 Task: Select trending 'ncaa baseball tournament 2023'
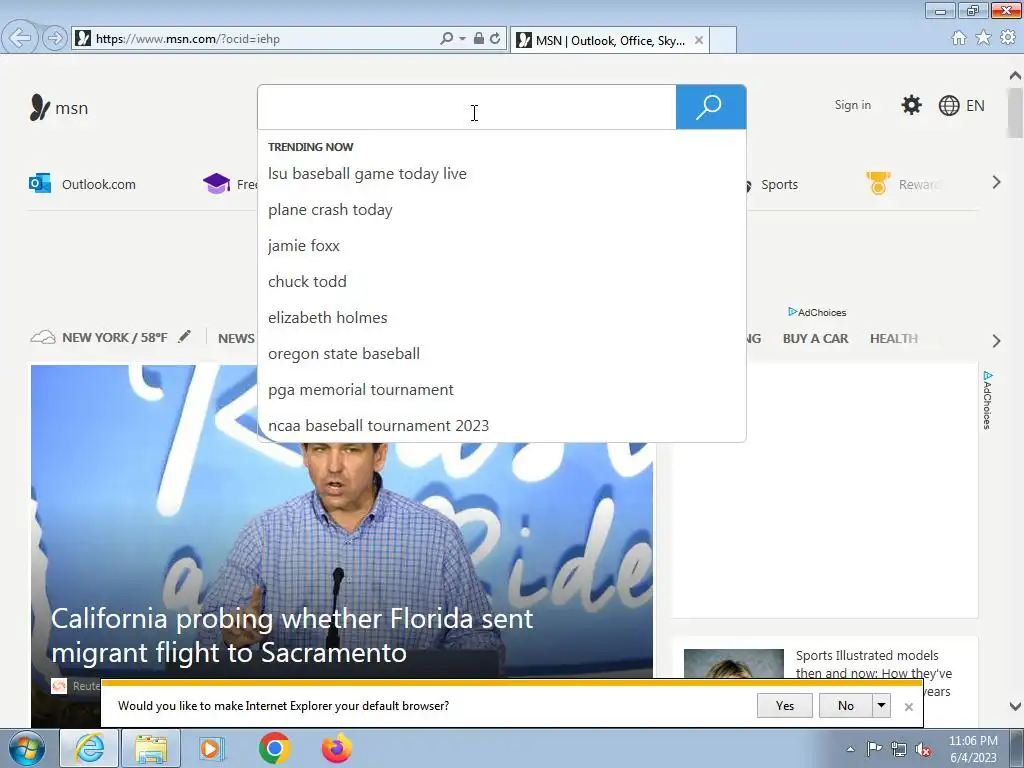click(378, 425)
